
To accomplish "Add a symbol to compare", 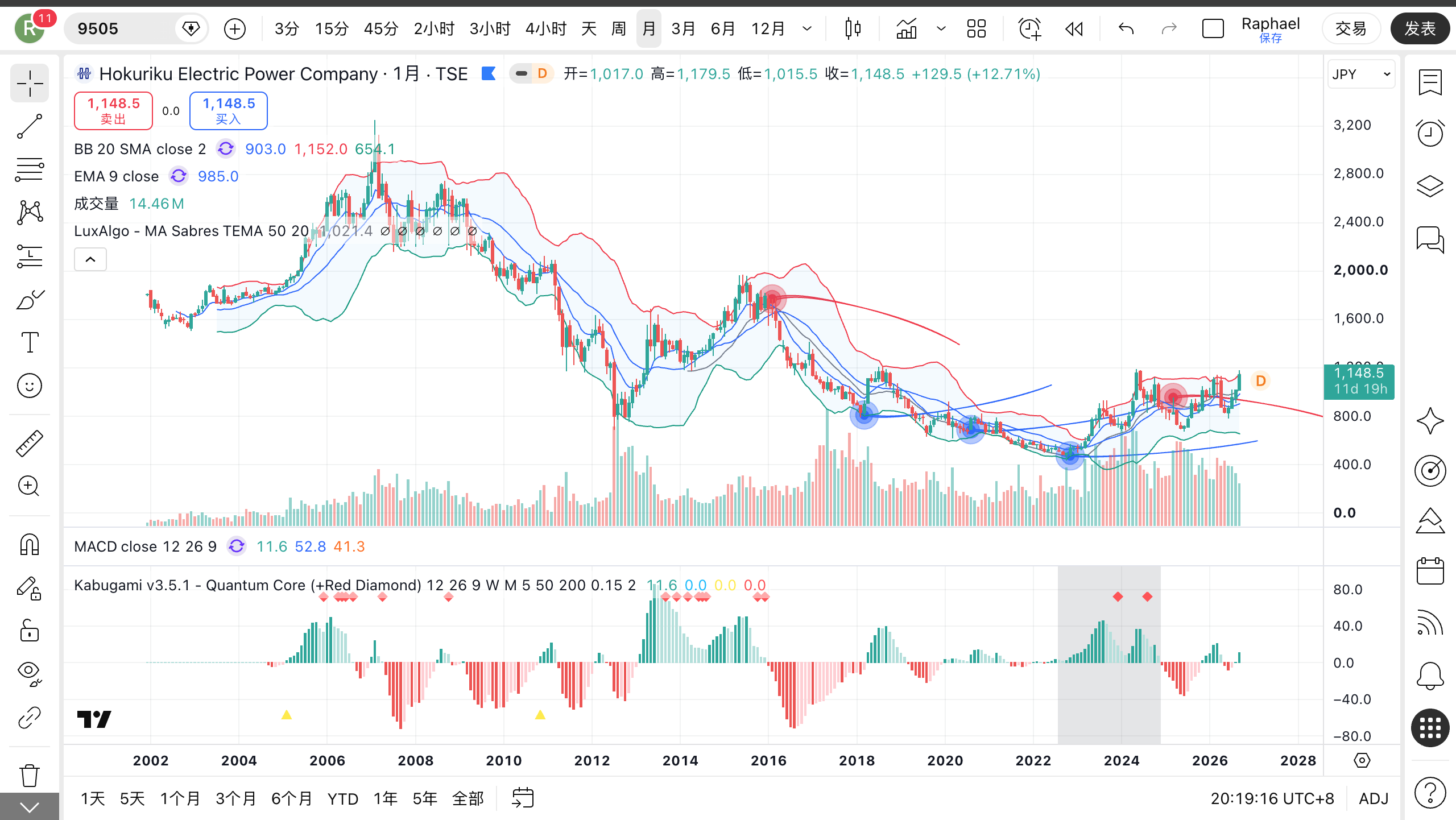I will [235, 28].
